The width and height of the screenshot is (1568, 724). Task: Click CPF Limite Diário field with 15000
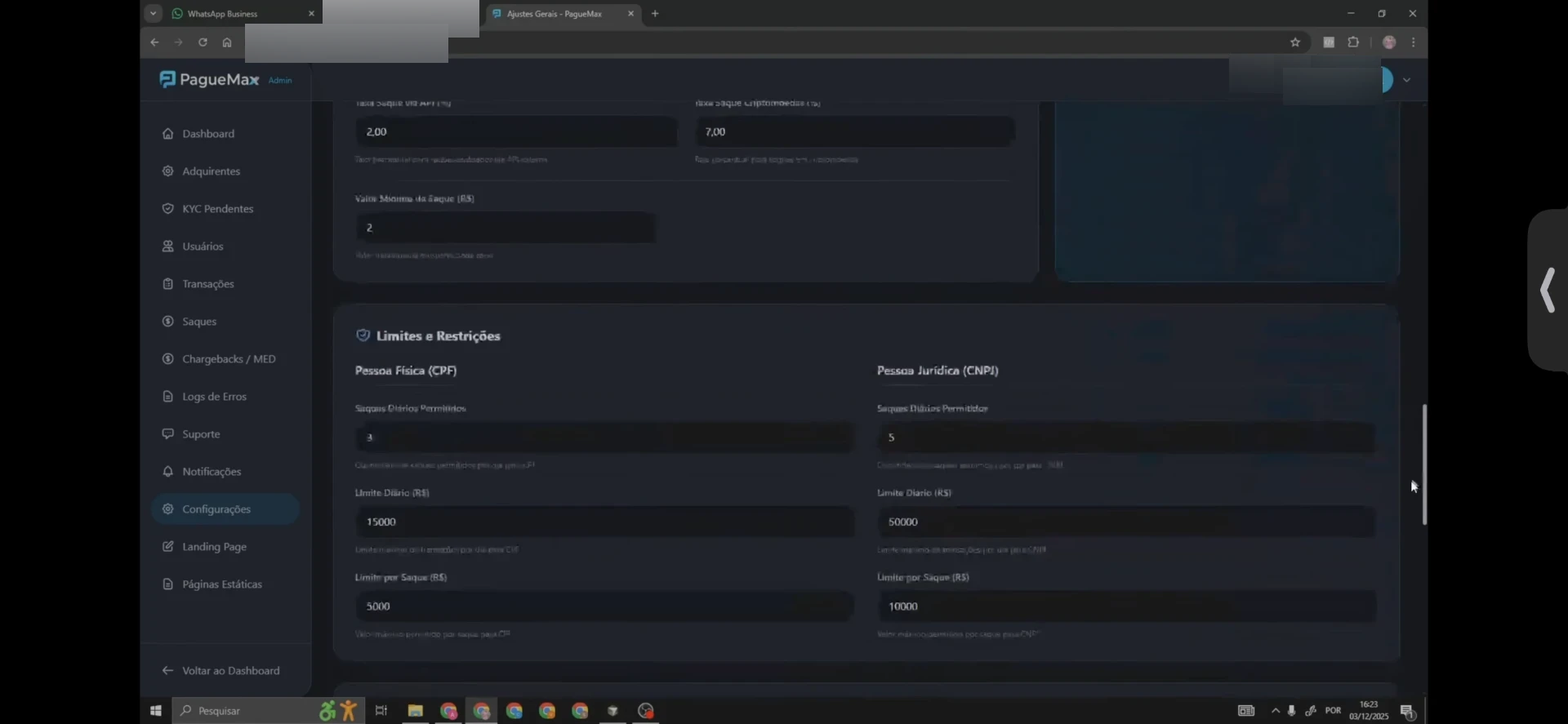pos(605,522)
